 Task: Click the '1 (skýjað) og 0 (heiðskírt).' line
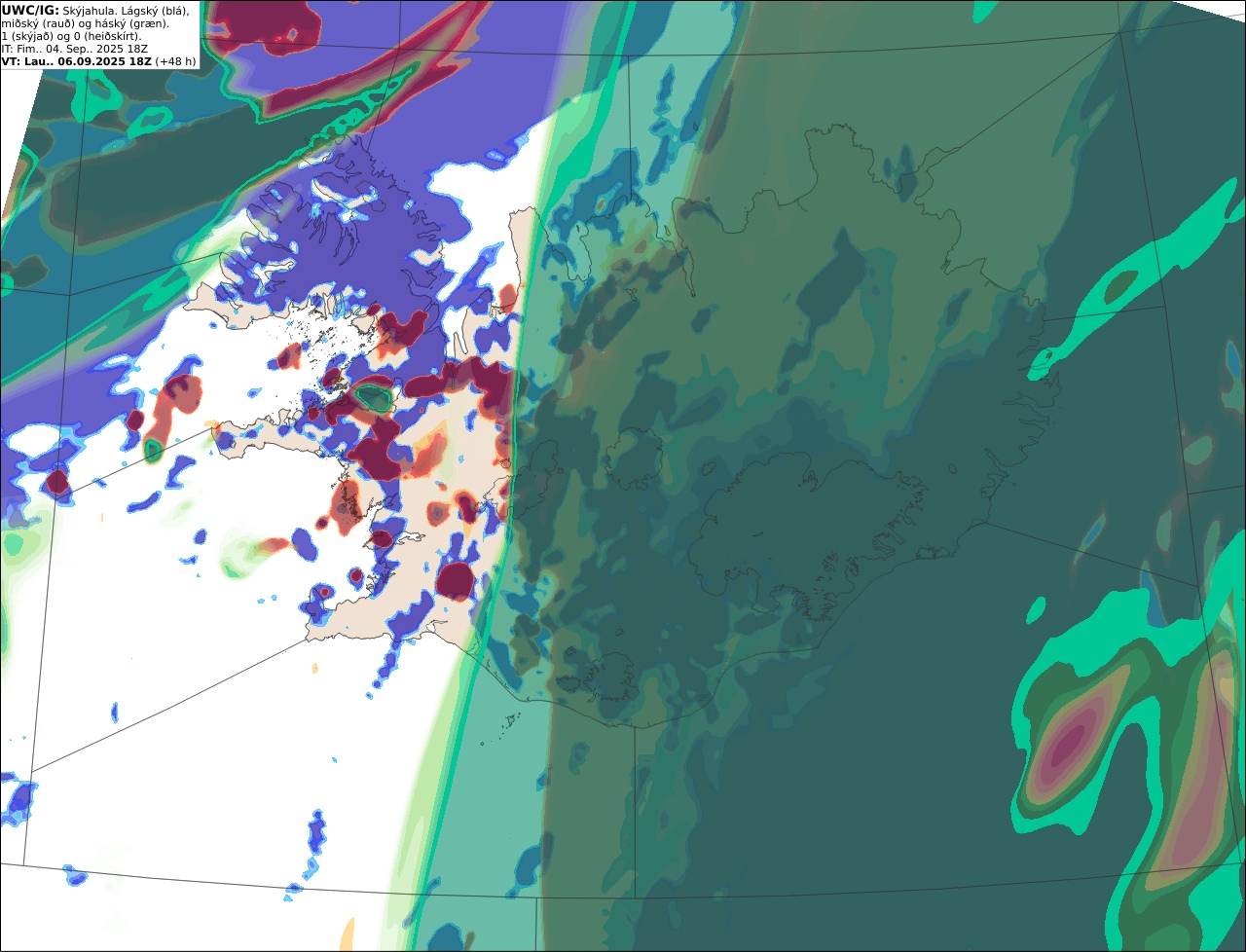[71, 36]
